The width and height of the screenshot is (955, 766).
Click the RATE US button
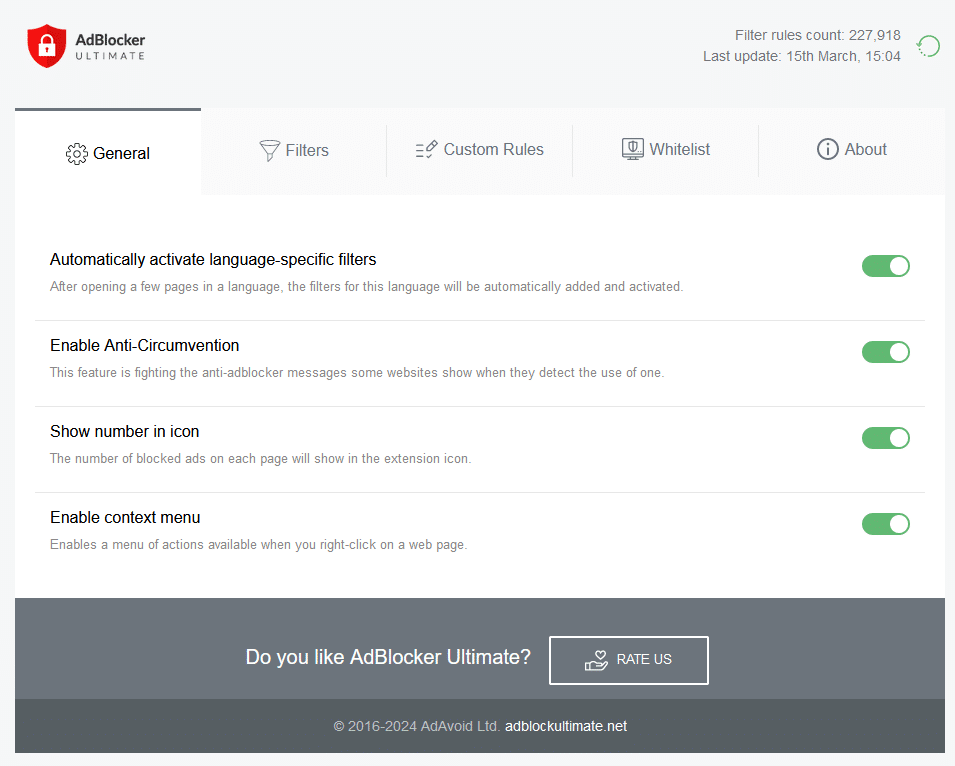point(629,660)
